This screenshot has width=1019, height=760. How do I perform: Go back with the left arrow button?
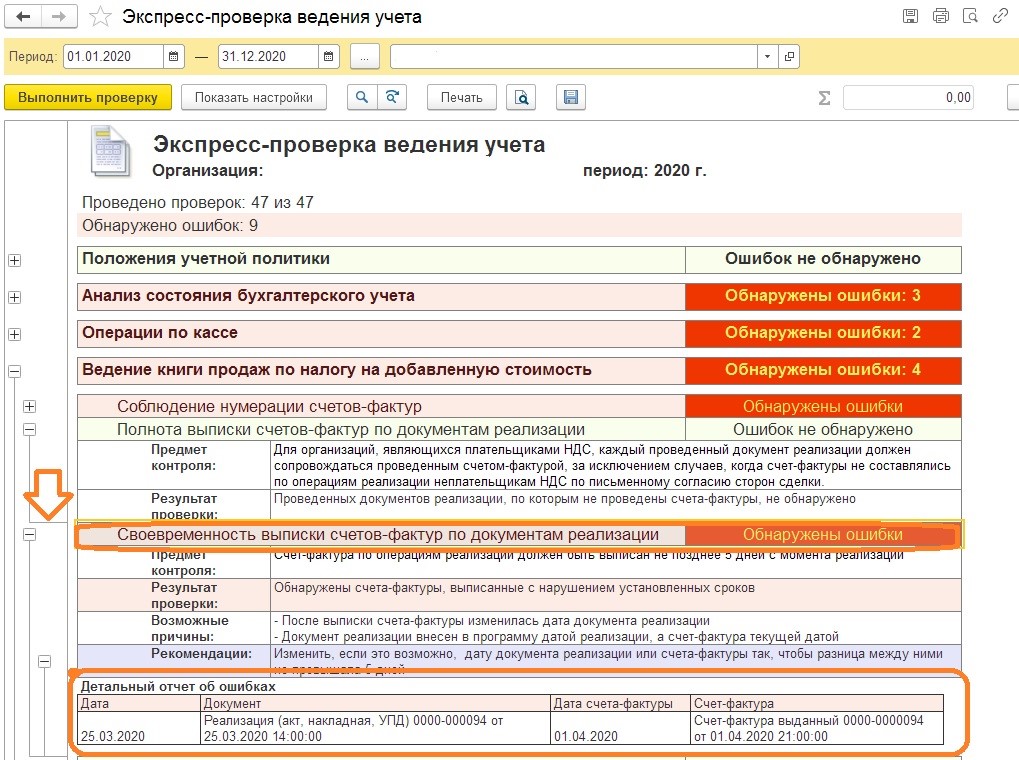coord(23,17)
